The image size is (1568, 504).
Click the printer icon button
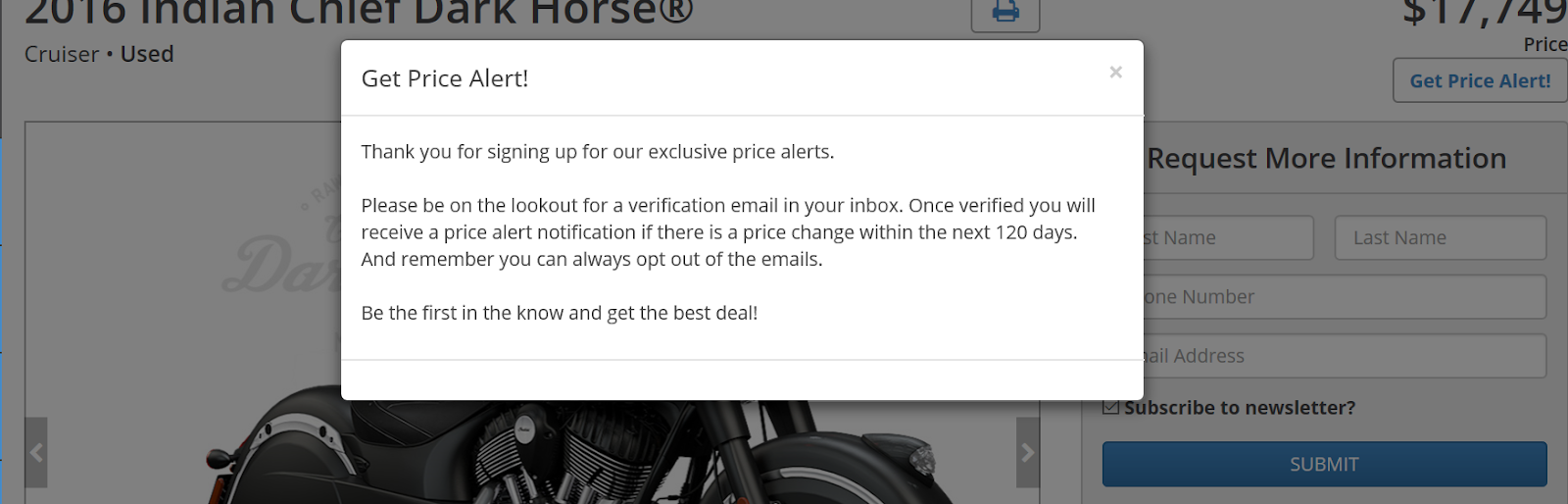tap(1005, 14)
